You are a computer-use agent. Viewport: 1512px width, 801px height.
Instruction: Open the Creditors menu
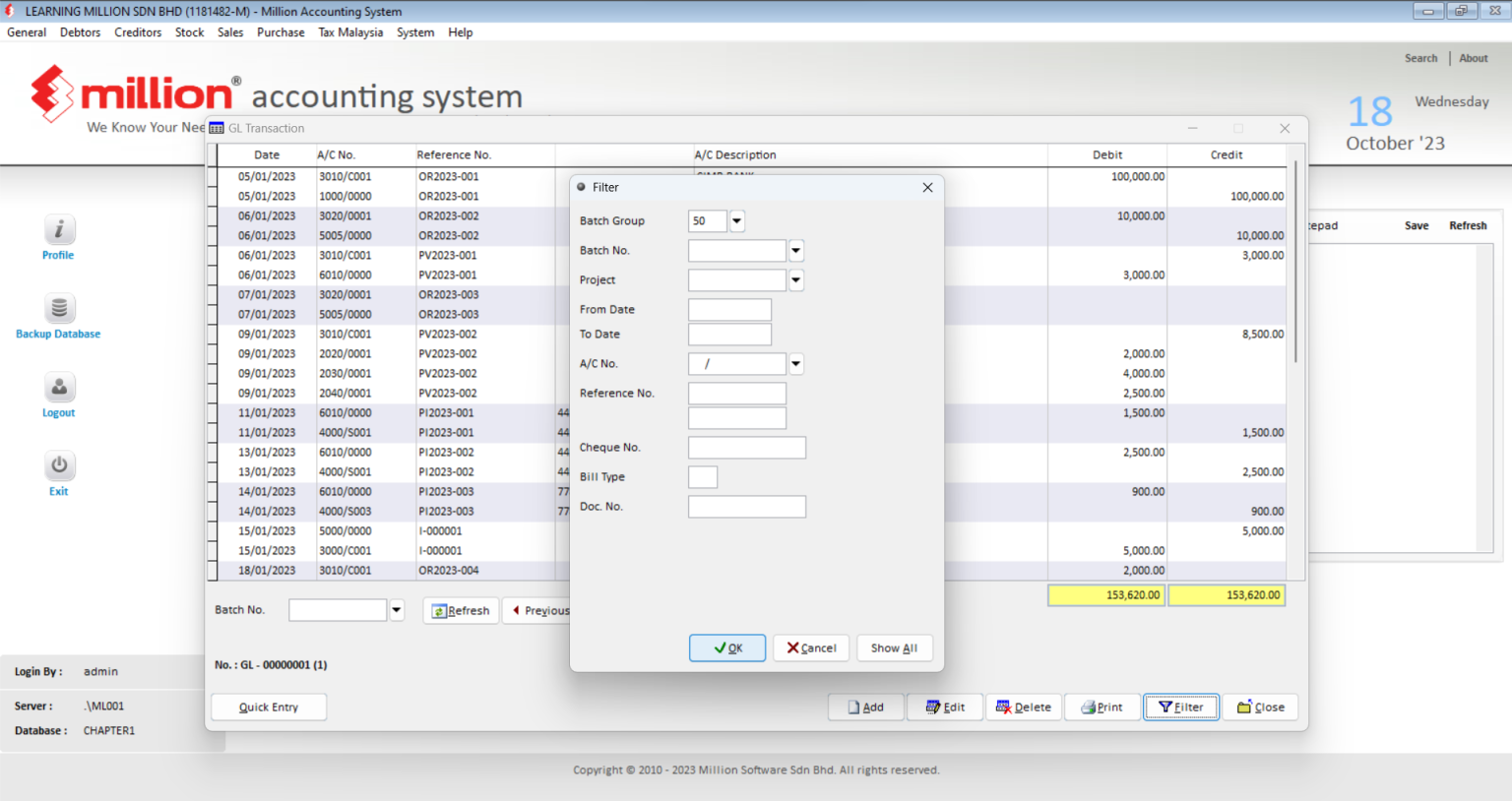pos(138,31)
